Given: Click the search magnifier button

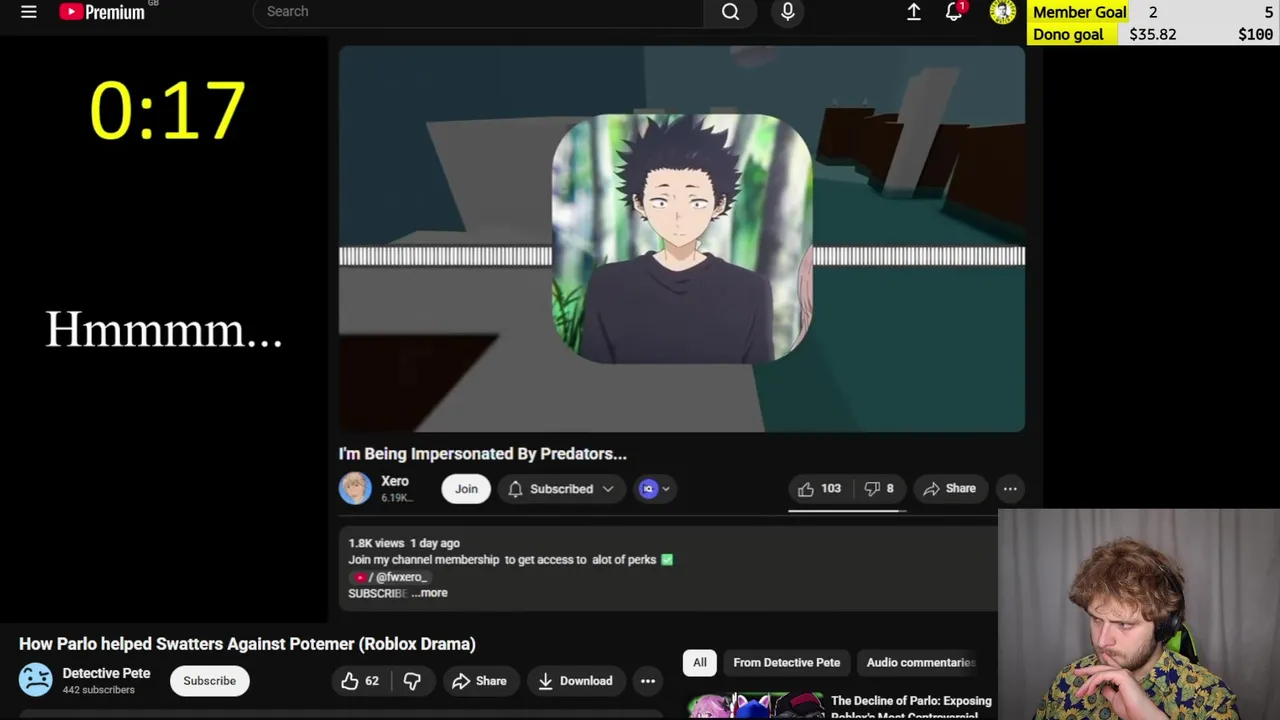Looking at the screenshot, I should pos(731,12).
